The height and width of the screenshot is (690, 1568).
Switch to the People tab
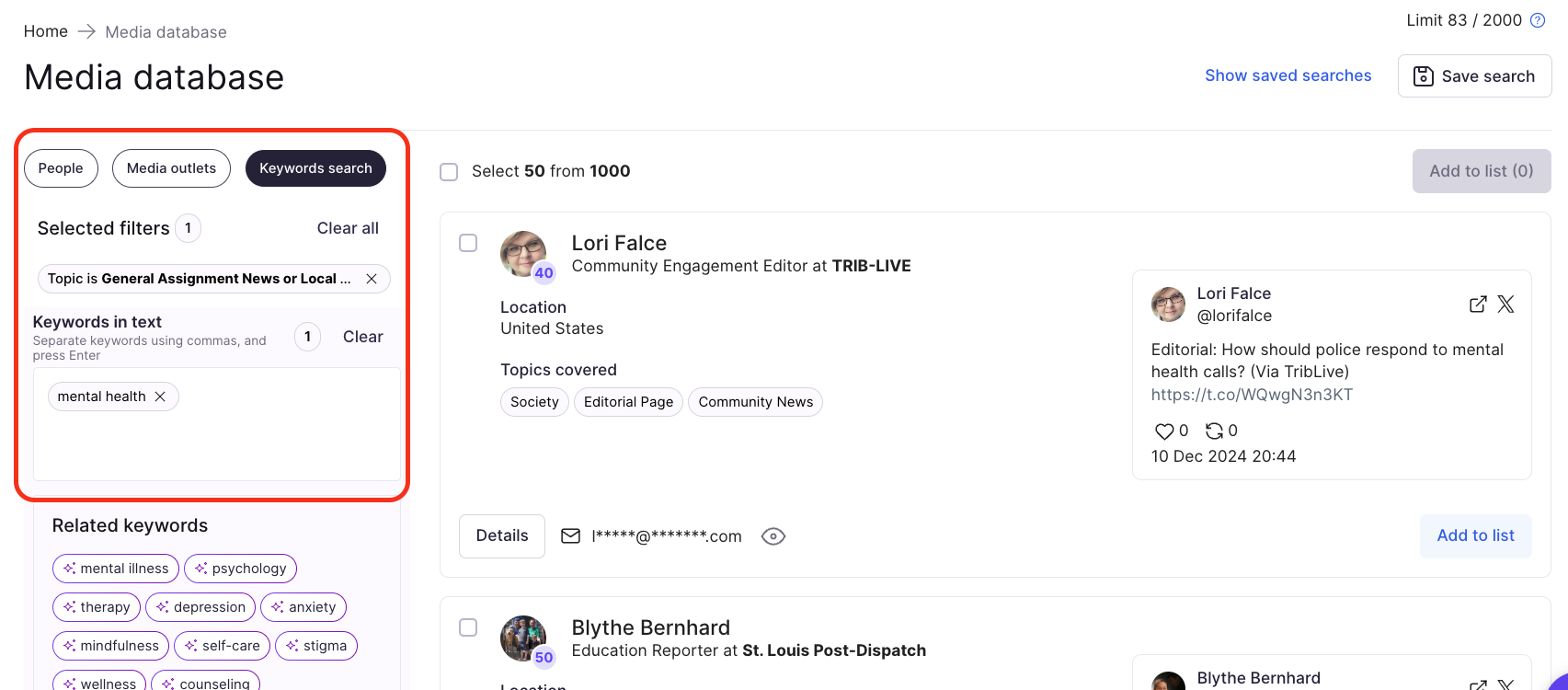(x=61, y=168)
